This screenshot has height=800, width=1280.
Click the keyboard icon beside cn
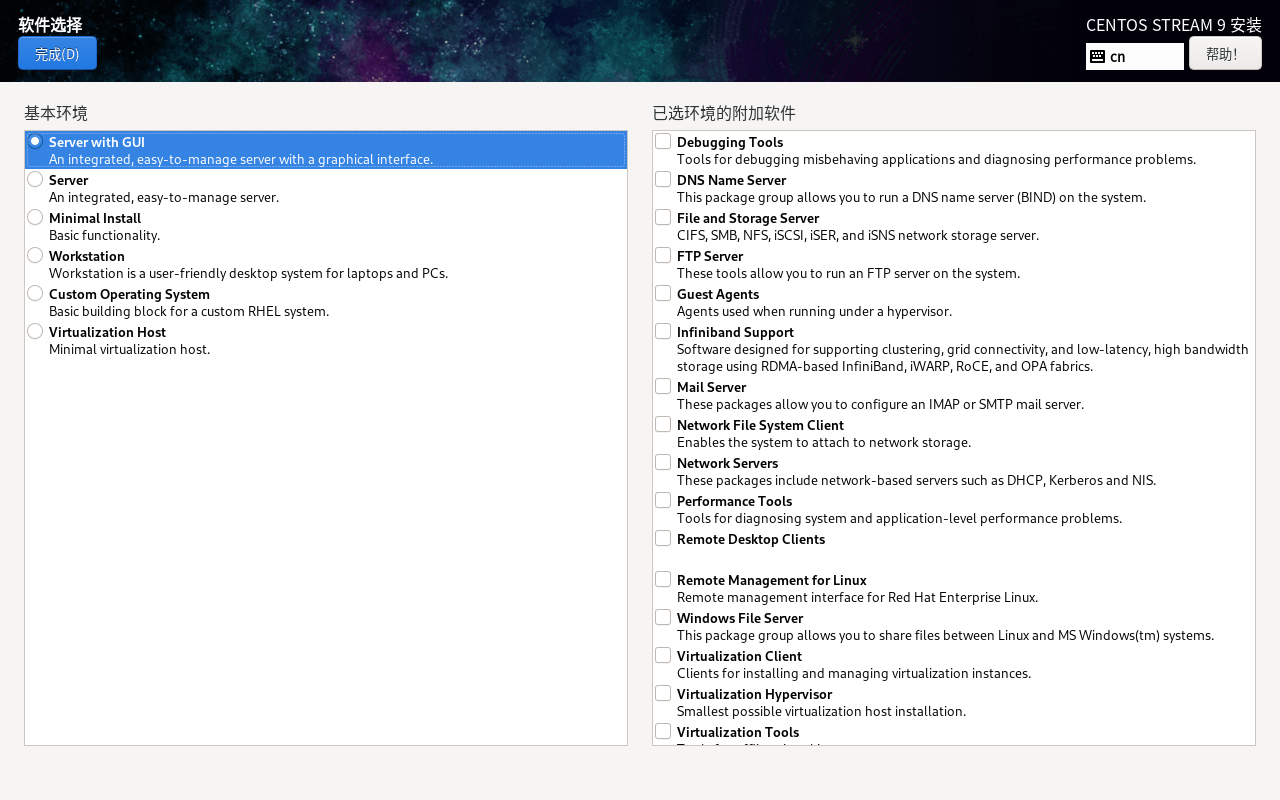pyautogui.click(x=1097, y=56)
